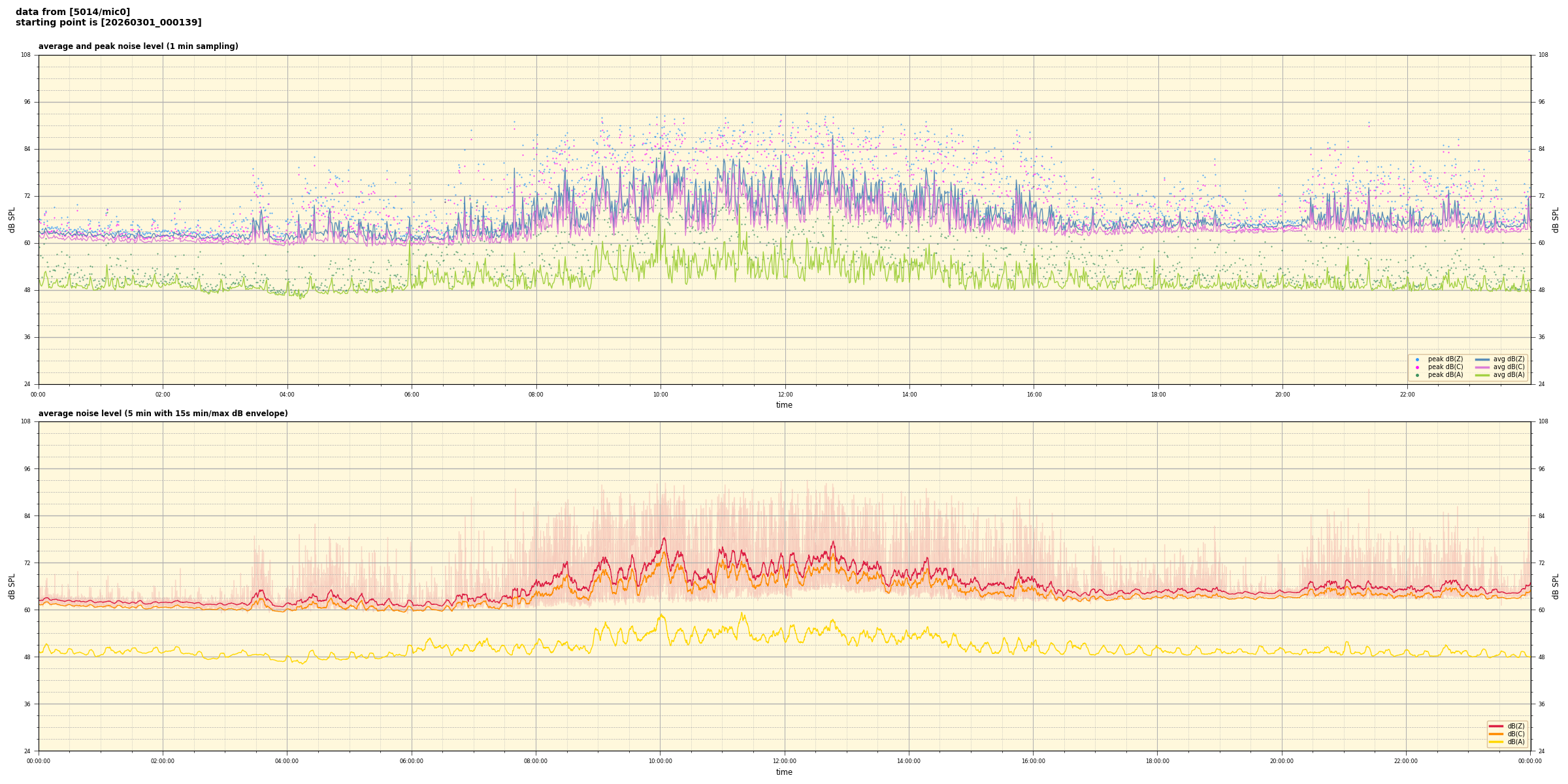Click the peak dB(Z) legend marker
1568x784 pixels.
pos(1417,359)
